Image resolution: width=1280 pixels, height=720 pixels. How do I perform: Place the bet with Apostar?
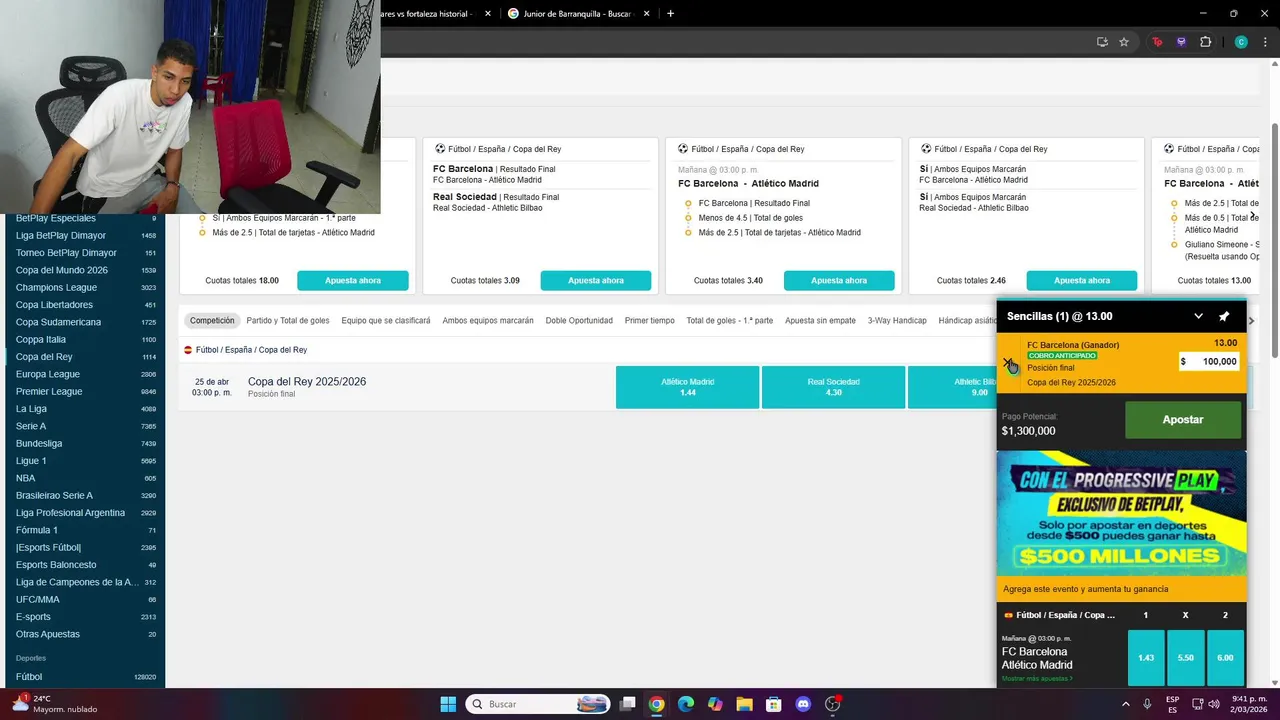tap(1183, 420)
